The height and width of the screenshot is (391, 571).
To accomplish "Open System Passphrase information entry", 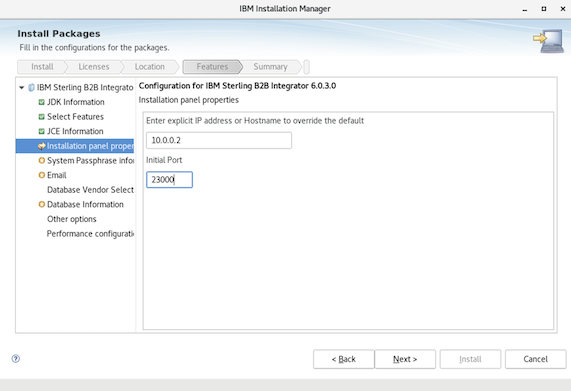I will [x=90, y=161].
